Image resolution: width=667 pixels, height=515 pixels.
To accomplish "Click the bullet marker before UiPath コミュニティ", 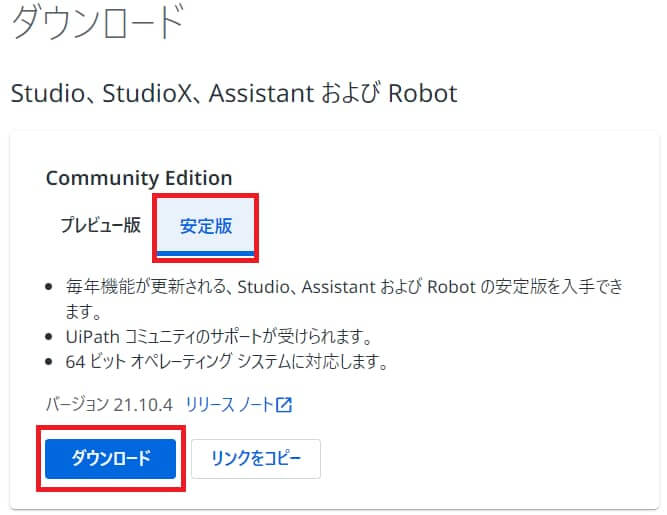I will [48, 337].
